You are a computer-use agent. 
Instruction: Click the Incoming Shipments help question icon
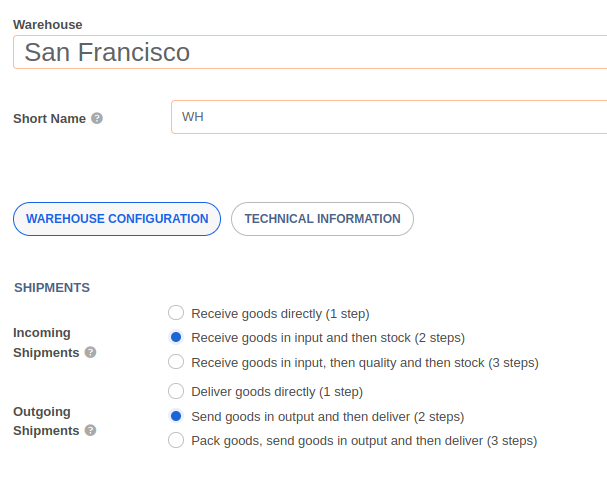click(x=90, y=352)
